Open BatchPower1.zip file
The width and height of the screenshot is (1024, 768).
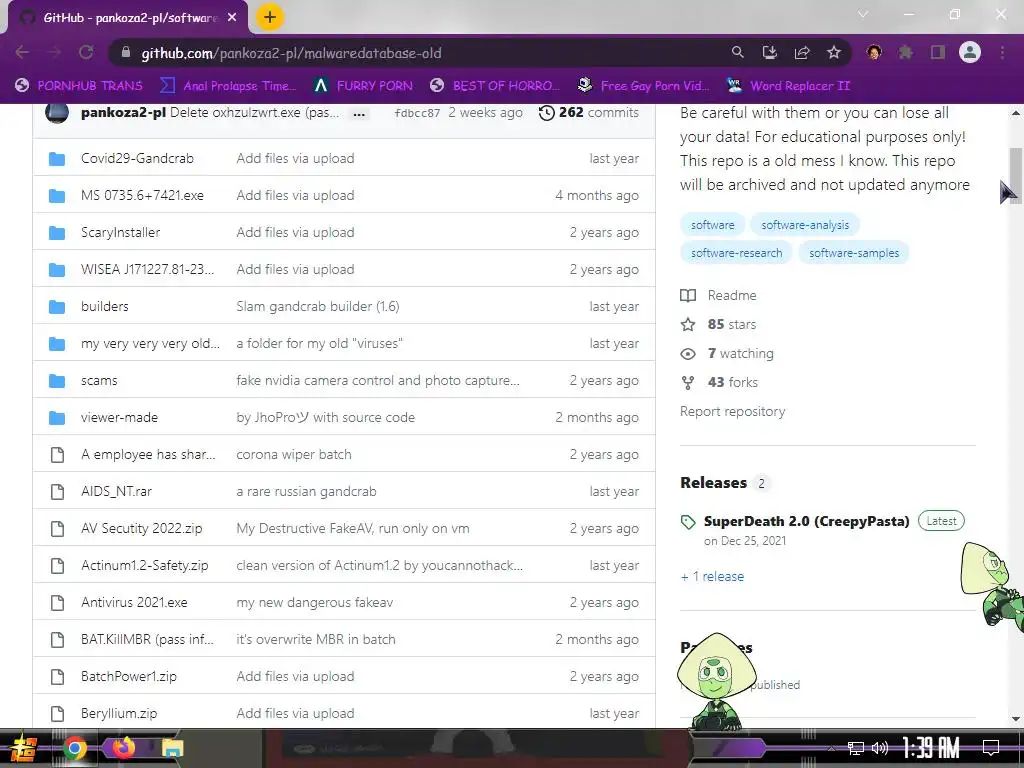tap(129, 677)
